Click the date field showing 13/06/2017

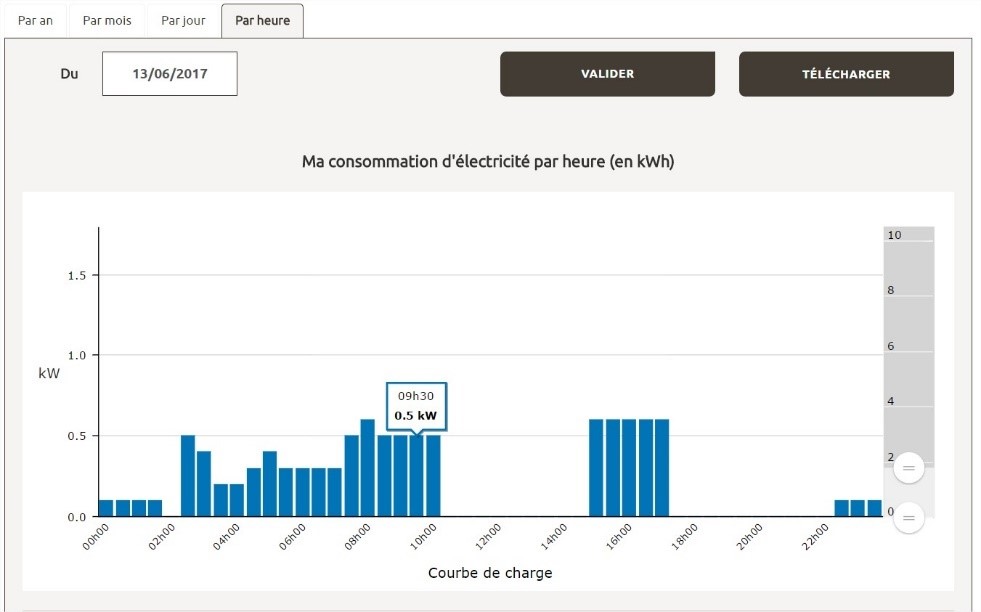click(x=170, y=74)
